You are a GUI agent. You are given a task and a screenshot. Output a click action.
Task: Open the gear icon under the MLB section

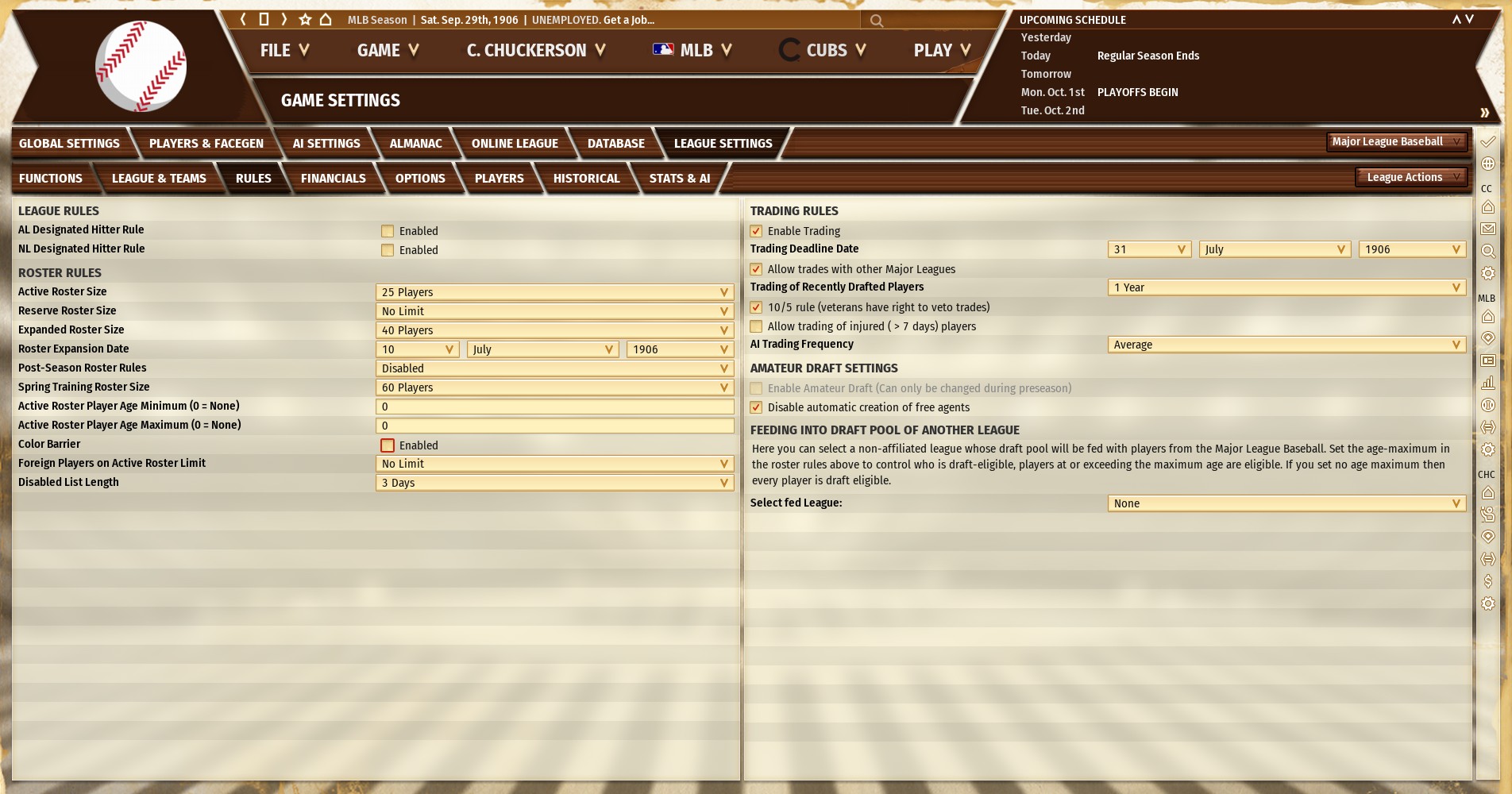point(1488,449)
